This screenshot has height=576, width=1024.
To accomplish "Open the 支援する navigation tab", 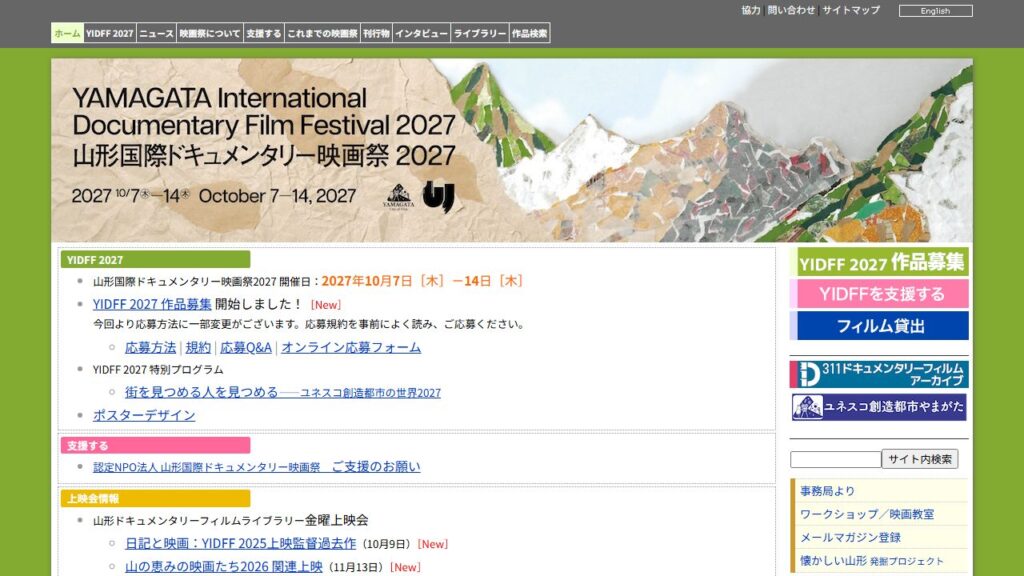I will (x=264, y=33).
